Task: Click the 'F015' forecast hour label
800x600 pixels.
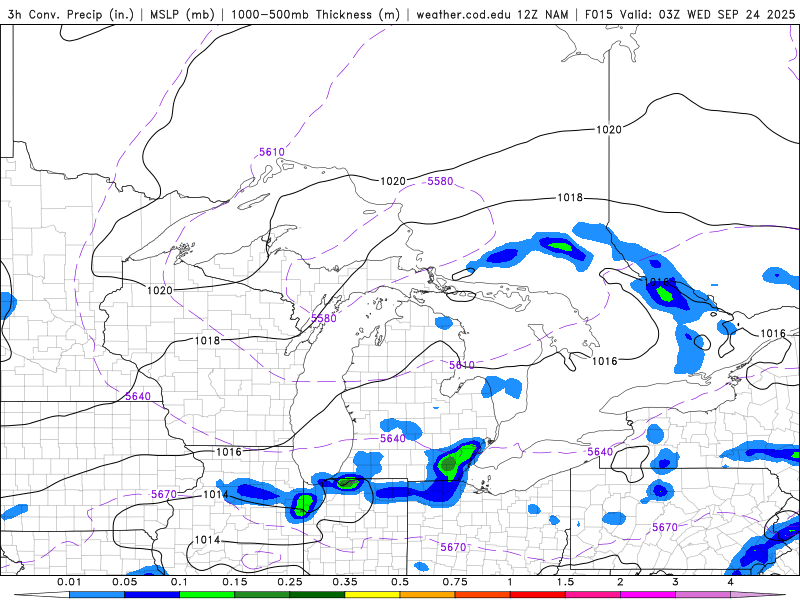Action: coord(599,14)
